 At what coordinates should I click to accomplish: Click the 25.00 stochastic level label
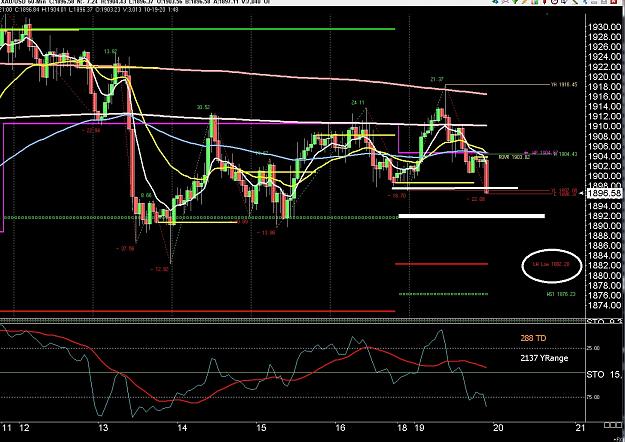(593, 348)
